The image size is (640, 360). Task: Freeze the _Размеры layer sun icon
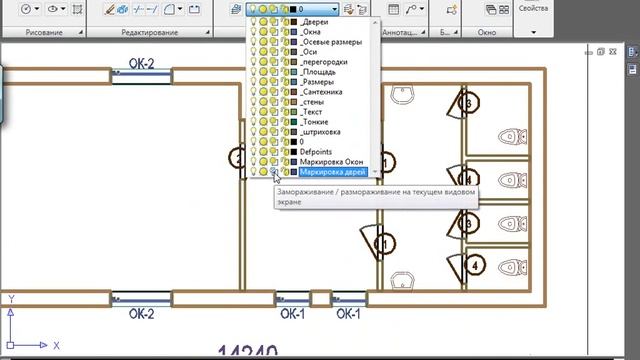coord(264,82)
